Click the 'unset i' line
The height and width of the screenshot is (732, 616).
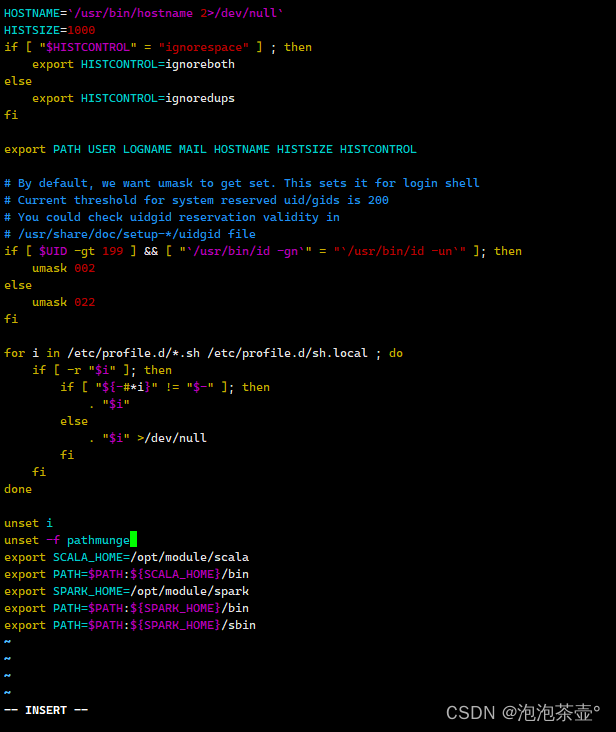(x=28, y=523)
